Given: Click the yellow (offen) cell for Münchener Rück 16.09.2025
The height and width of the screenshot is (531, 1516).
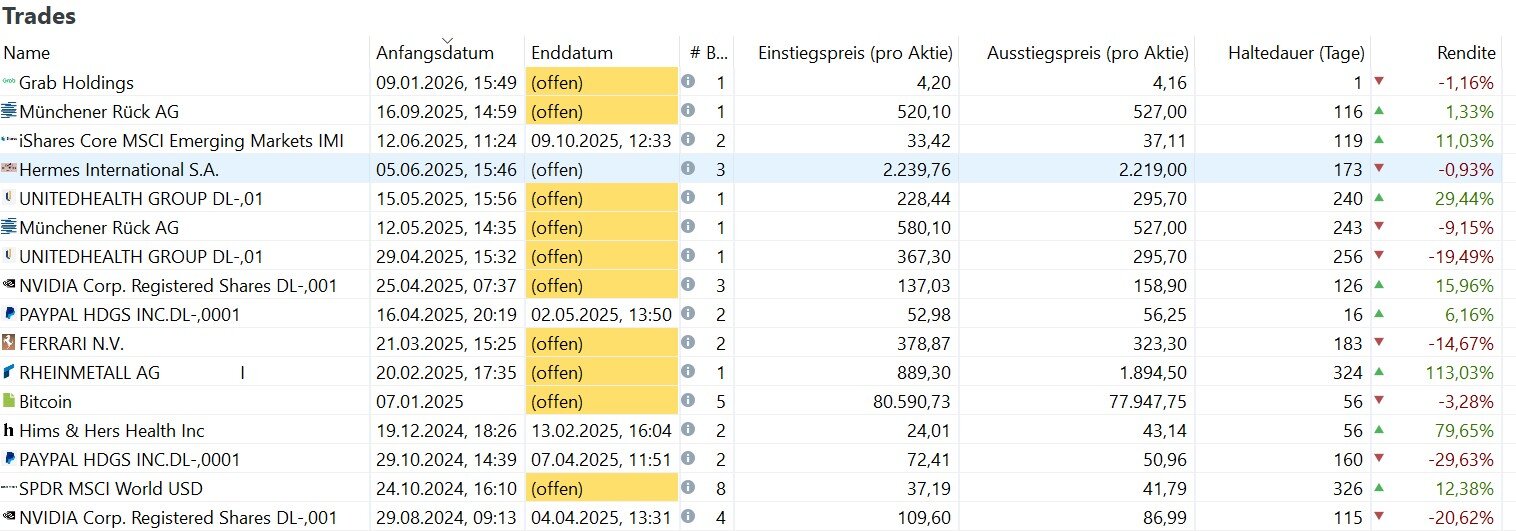Looking at the screenshot, I should click(x=602, y=111).
